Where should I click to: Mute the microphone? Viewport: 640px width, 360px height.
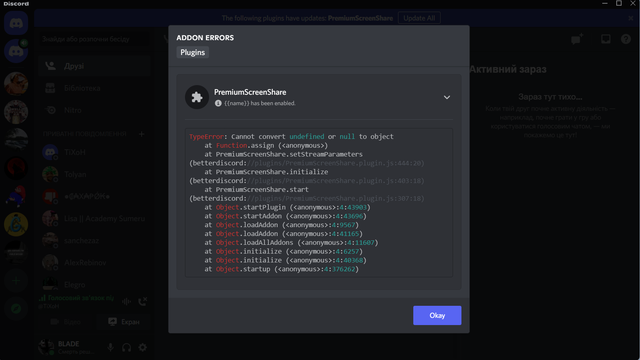[110, 347]
